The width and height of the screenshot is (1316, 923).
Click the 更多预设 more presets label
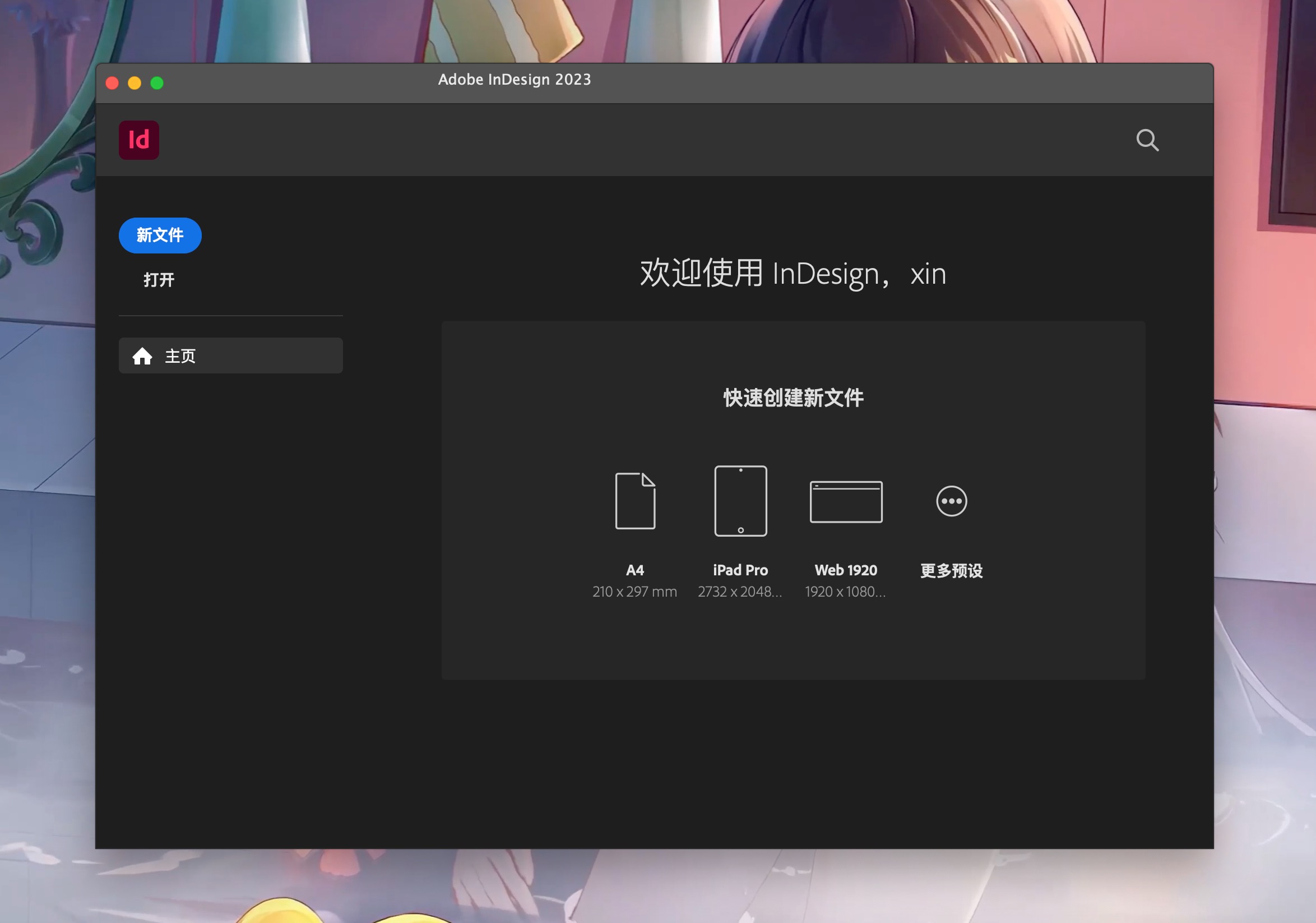[x=951, y=570]
